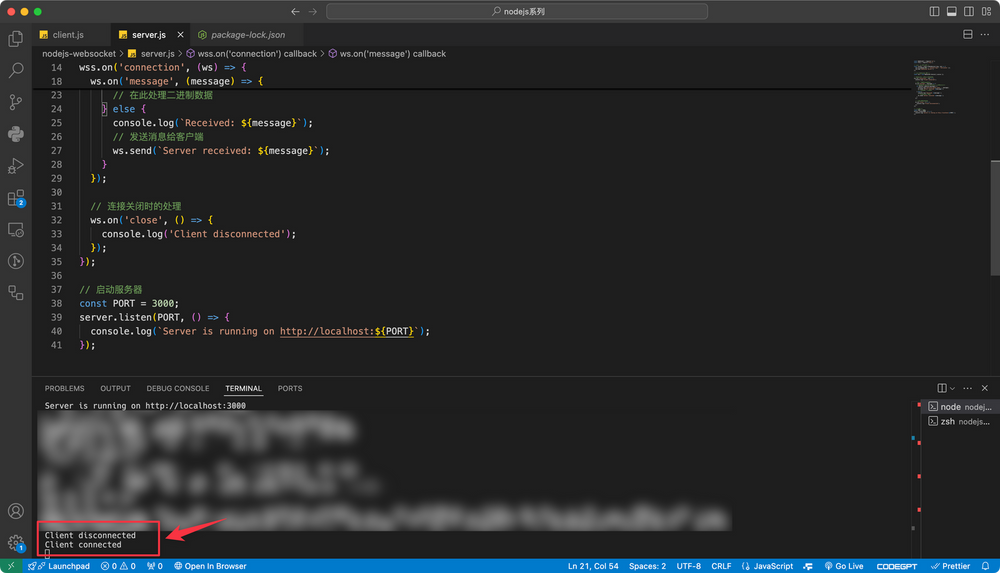Click Go Live in status bar
Screen dimensions: 1000x573
pyautogui.click(x=843, y=566)
